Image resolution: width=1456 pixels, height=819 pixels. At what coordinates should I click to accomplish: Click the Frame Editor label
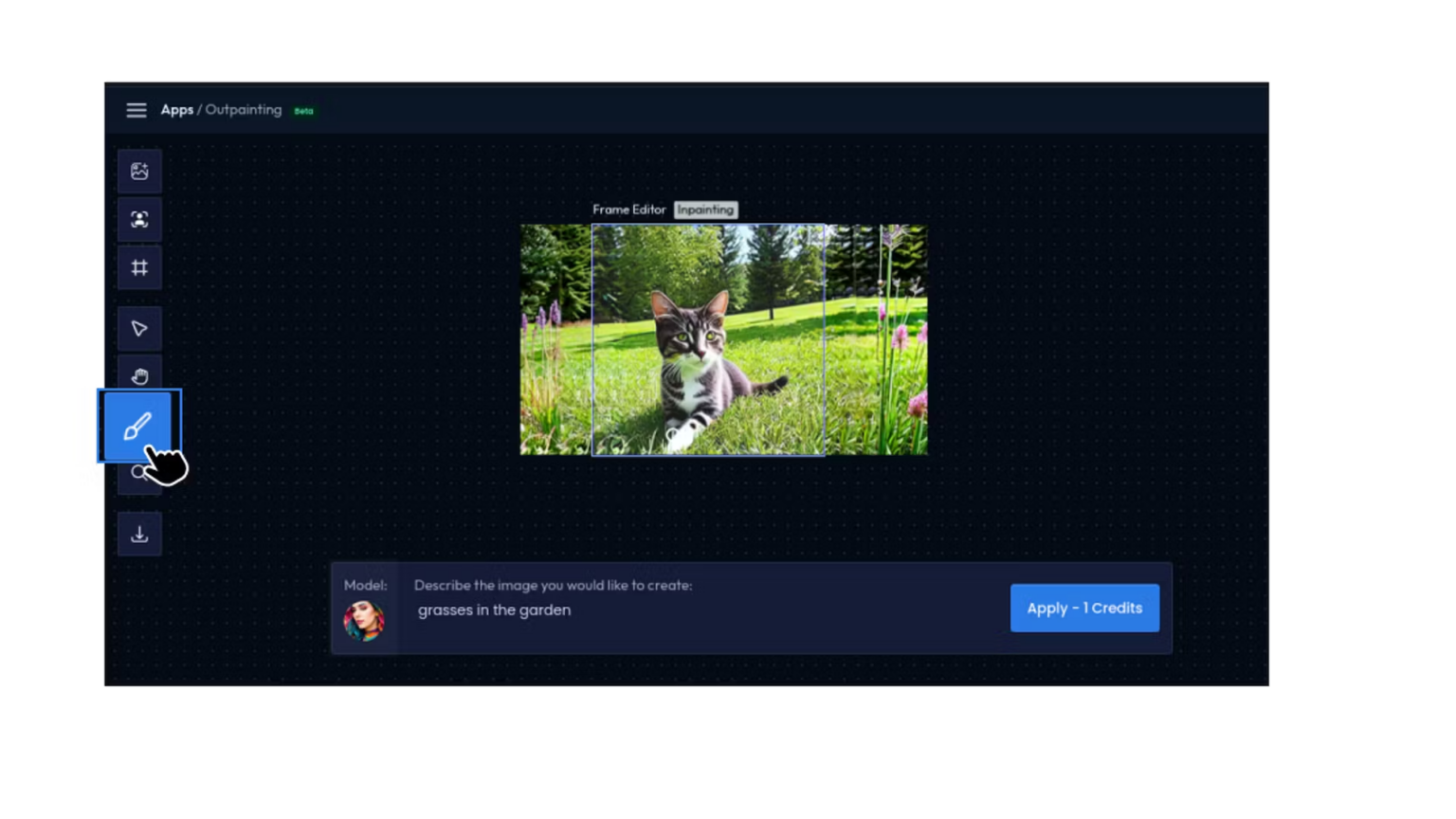coord(628,209)
